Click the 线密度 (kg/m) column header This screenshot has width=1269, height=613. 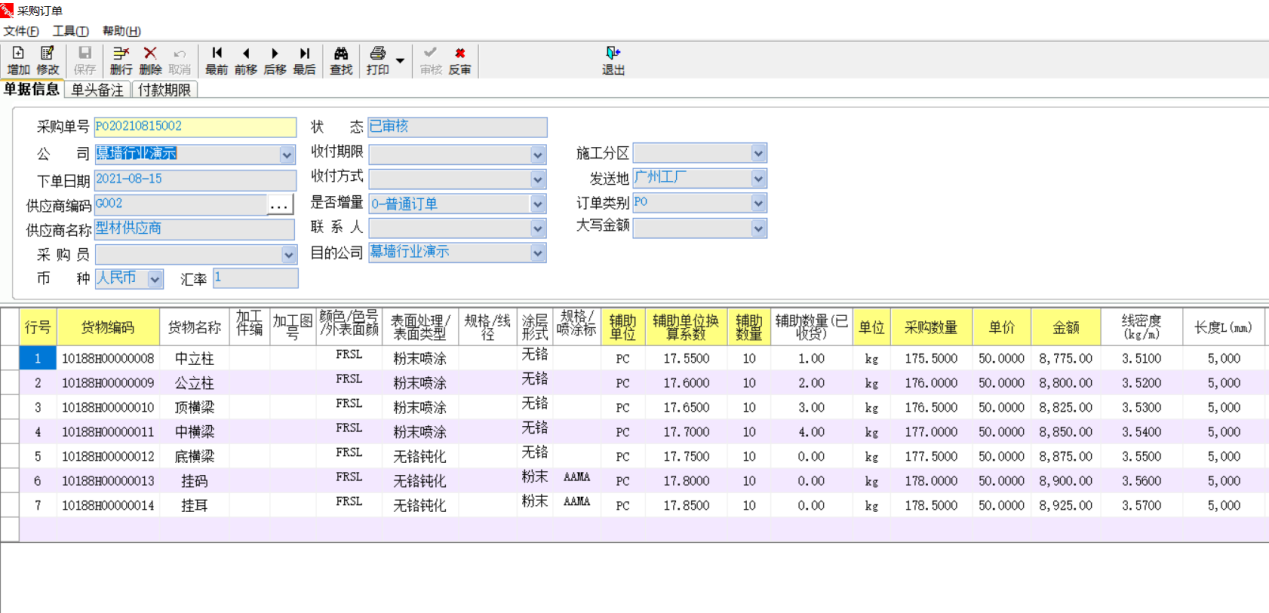tap(1141, 327)
